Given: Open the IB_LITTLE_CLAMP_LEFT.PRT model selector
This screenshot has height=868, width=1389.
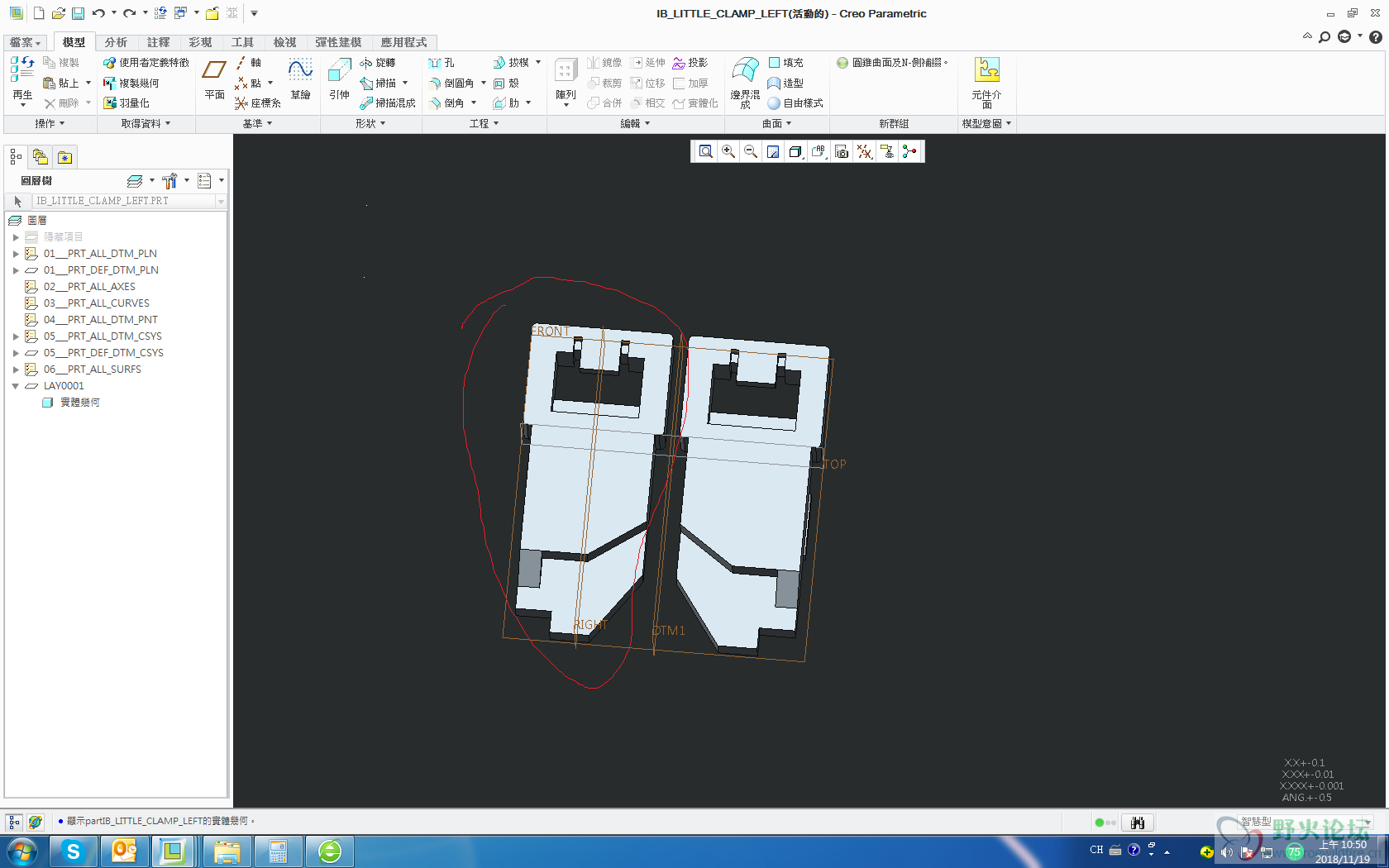Looking at the screenshot, I should (x=129, y=201).
